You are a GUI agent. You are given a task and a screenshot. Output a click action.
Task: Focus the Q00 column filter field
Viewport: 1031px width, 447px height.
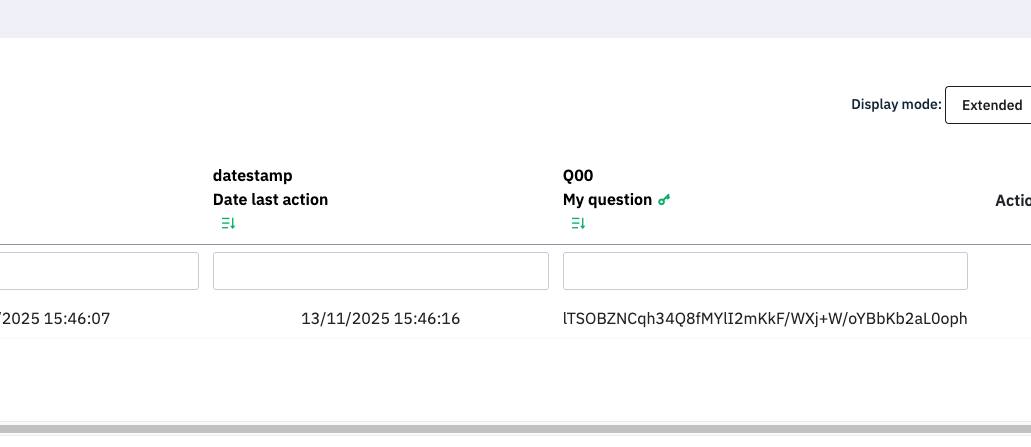(765, 271)
